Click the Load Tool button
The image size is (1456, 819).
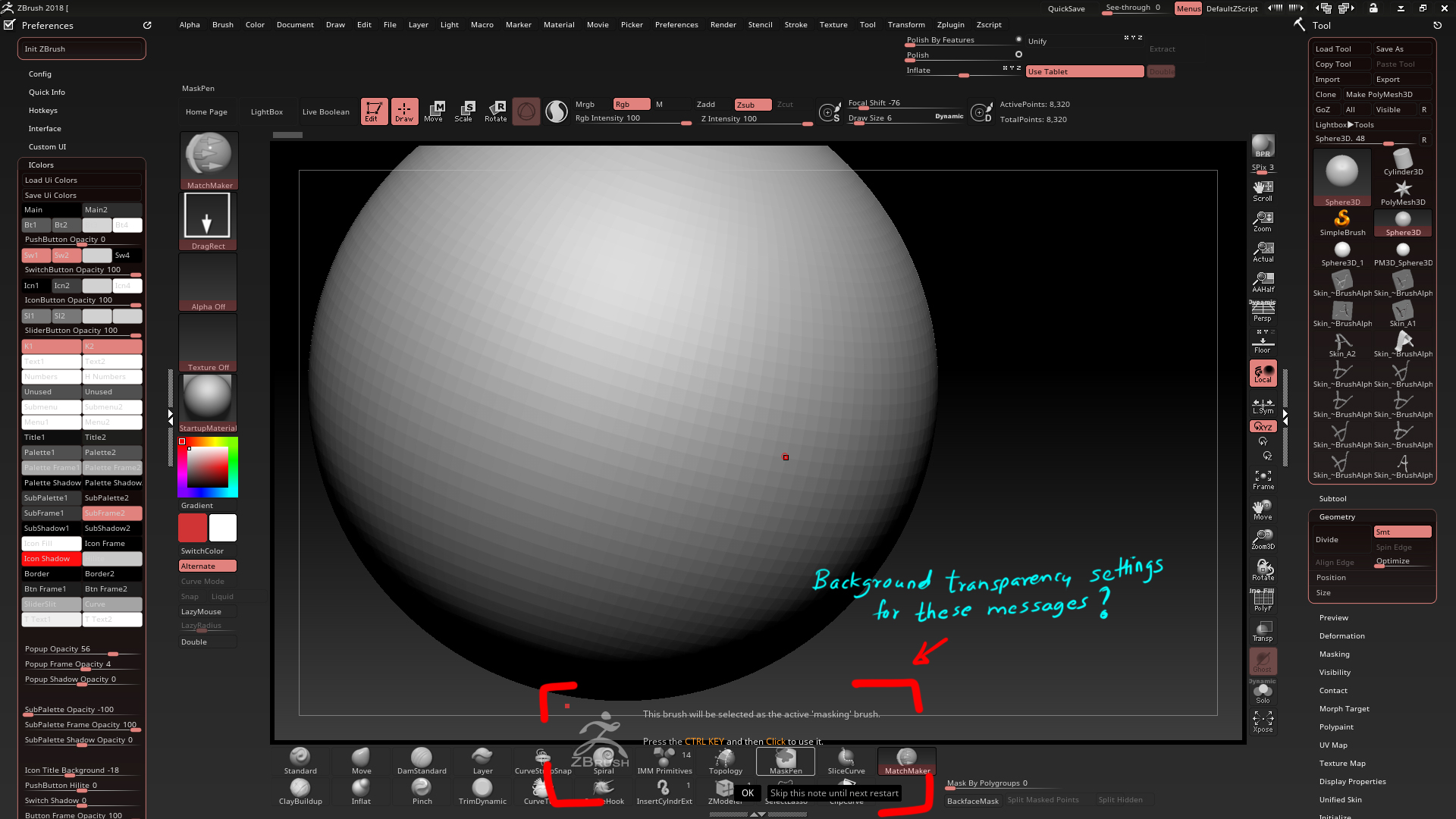1341,49
